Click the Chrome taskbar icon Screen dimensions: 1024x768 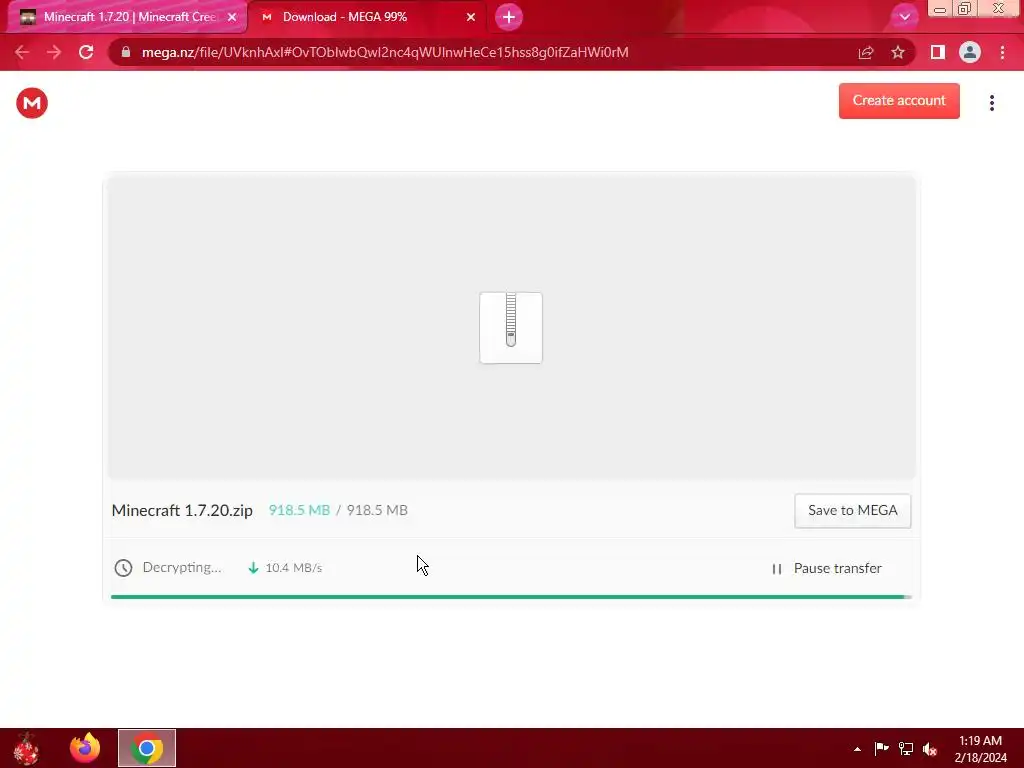(147, 748)
